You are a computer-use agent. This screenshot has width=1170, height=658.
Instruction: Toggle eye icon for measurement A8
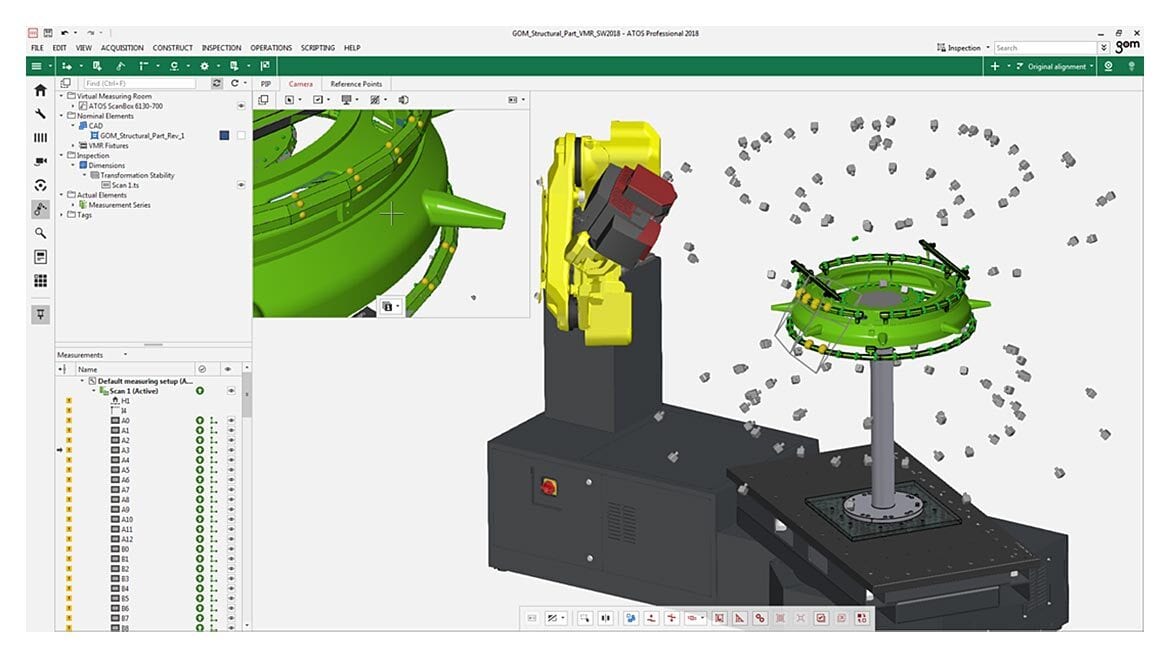[231, 500]
